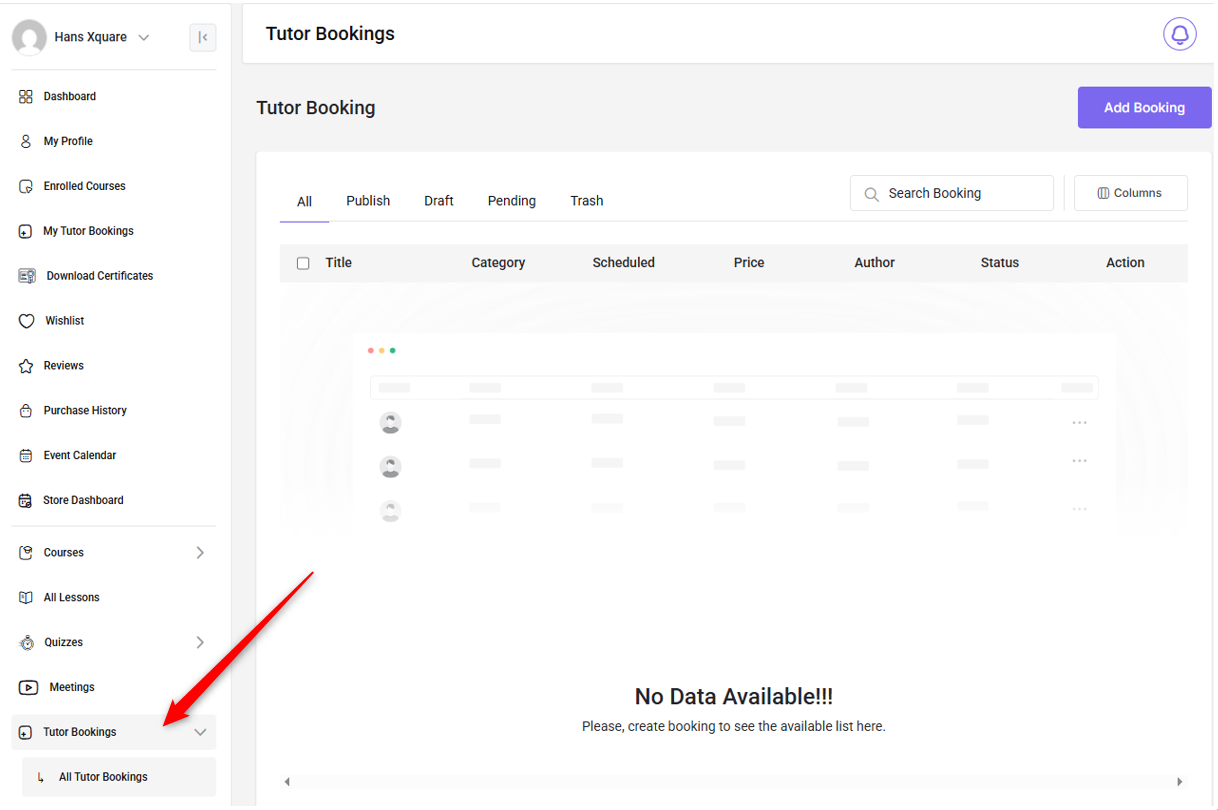
Task: Open the Event Calendar icon item
Action: click(26, 456)
